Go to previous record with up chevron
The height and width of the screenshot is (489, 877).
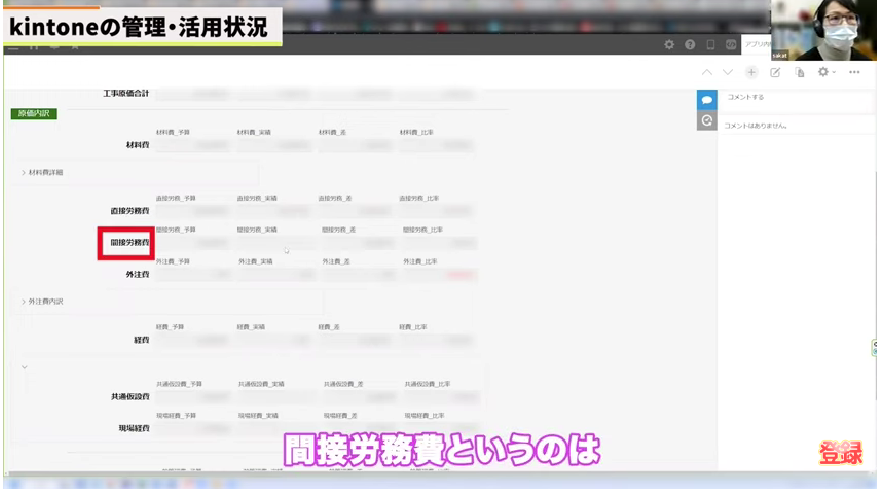pos(707,72)
